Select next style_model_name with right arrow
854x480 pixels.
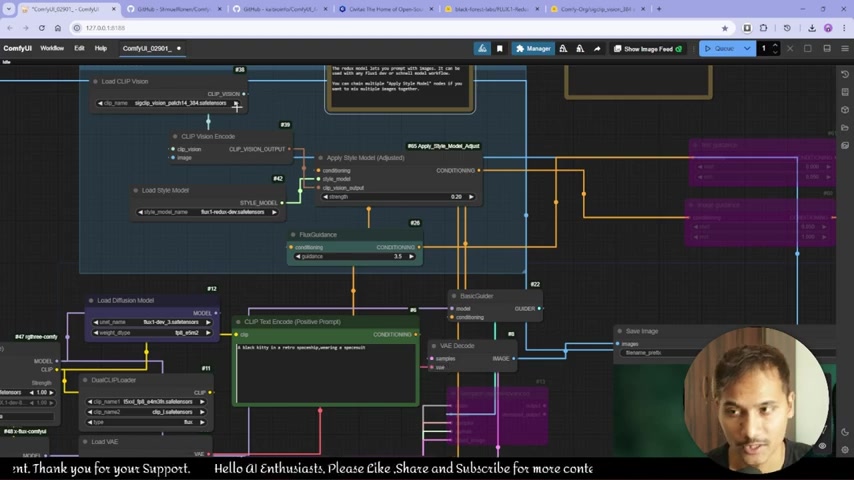pyautogui.click(x=274, y=212)
